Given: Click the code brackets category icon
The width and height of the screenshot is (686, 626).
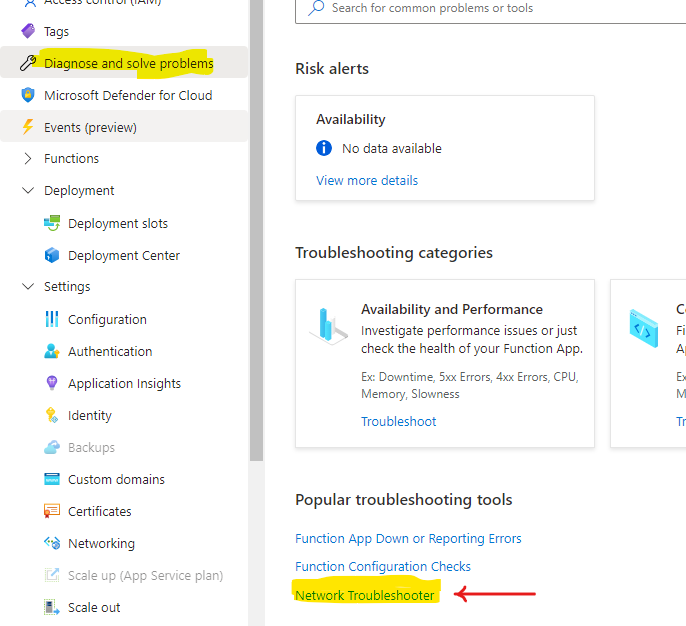Looking at the screenshot, I should click(644, 328).
